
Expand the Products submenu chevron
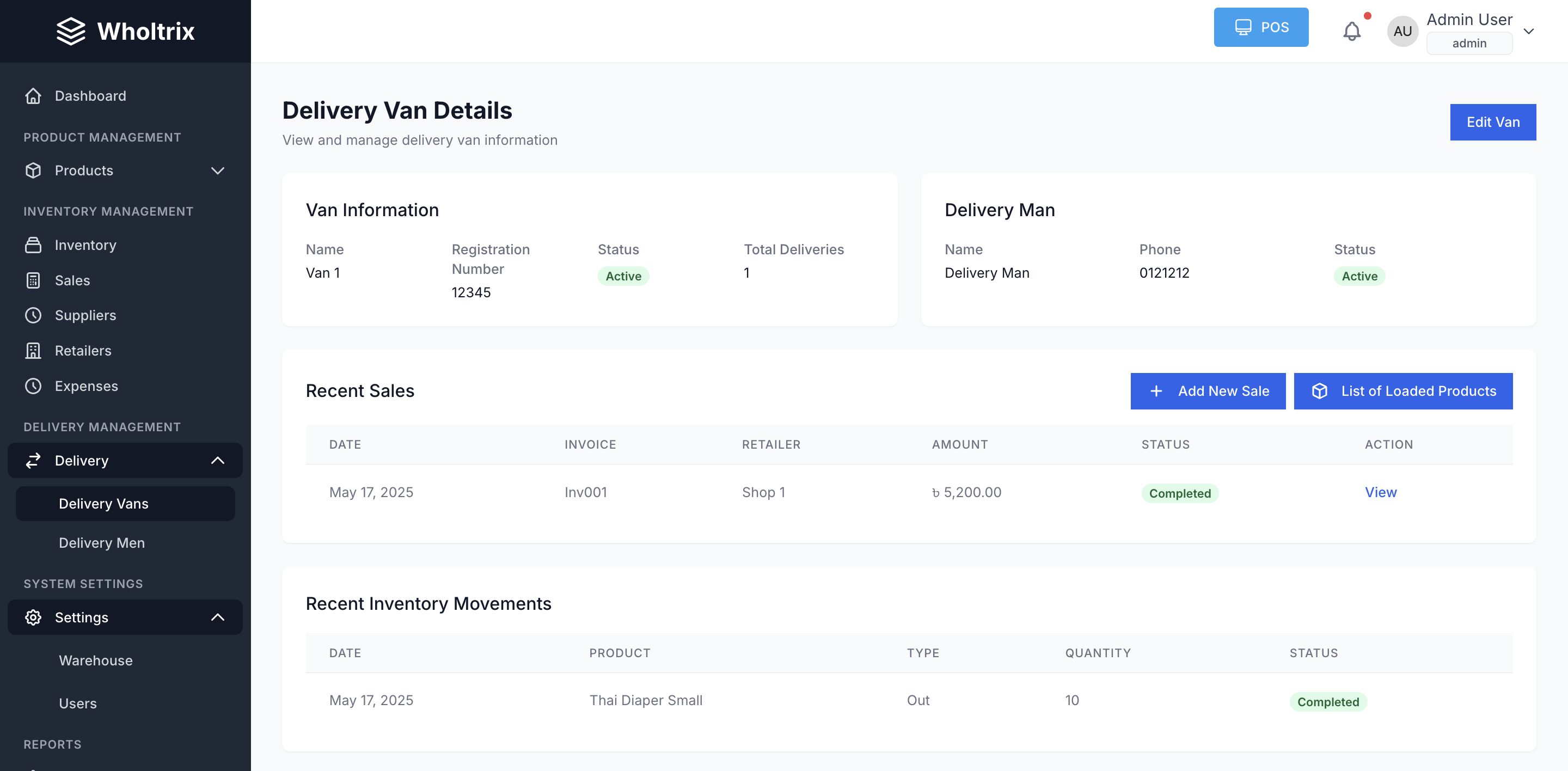click(x=217, y=170)
